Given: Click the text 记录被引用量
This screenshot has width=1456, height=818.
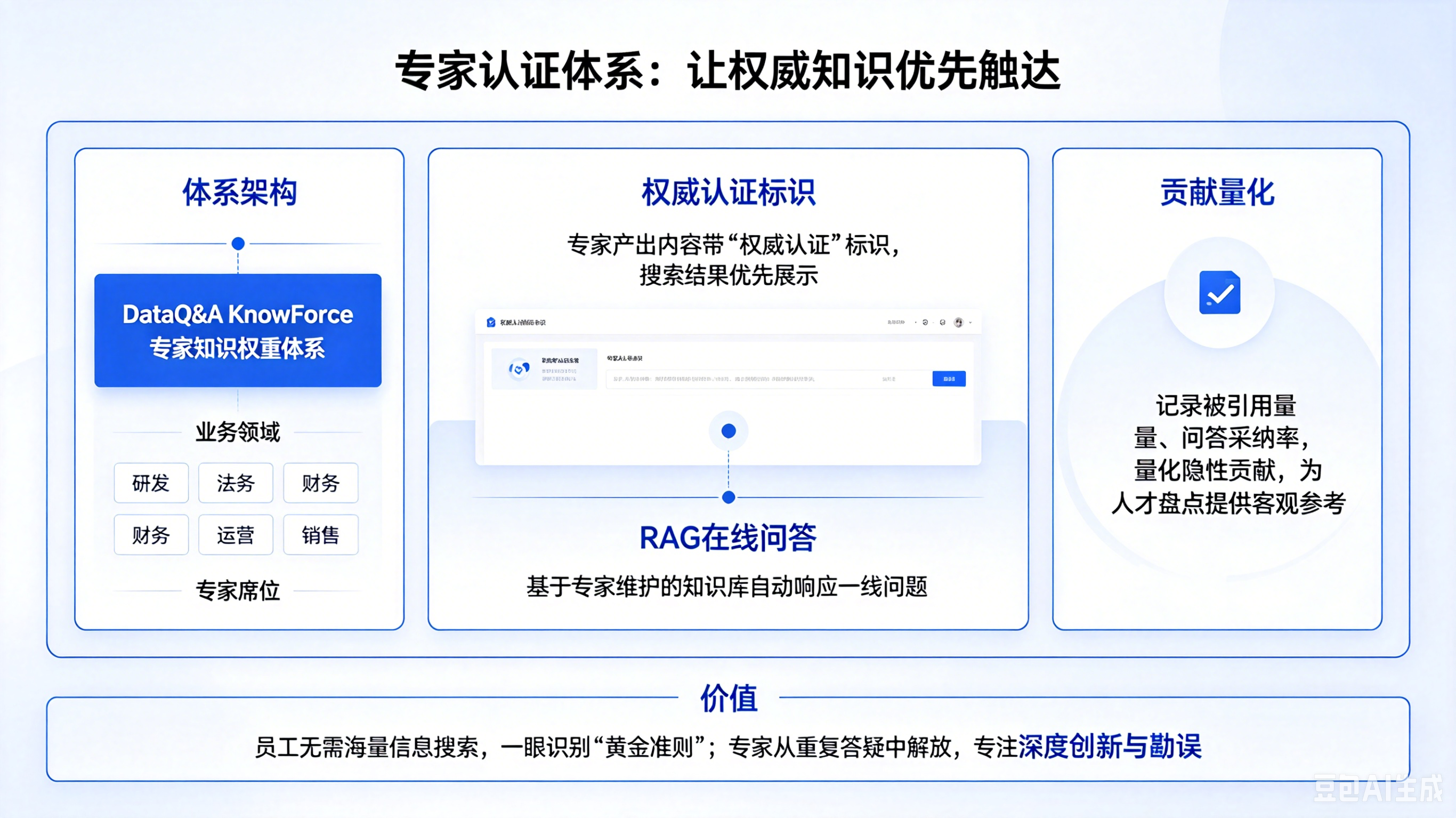Looking at the screenshot, I should [x=1225, y=406].
